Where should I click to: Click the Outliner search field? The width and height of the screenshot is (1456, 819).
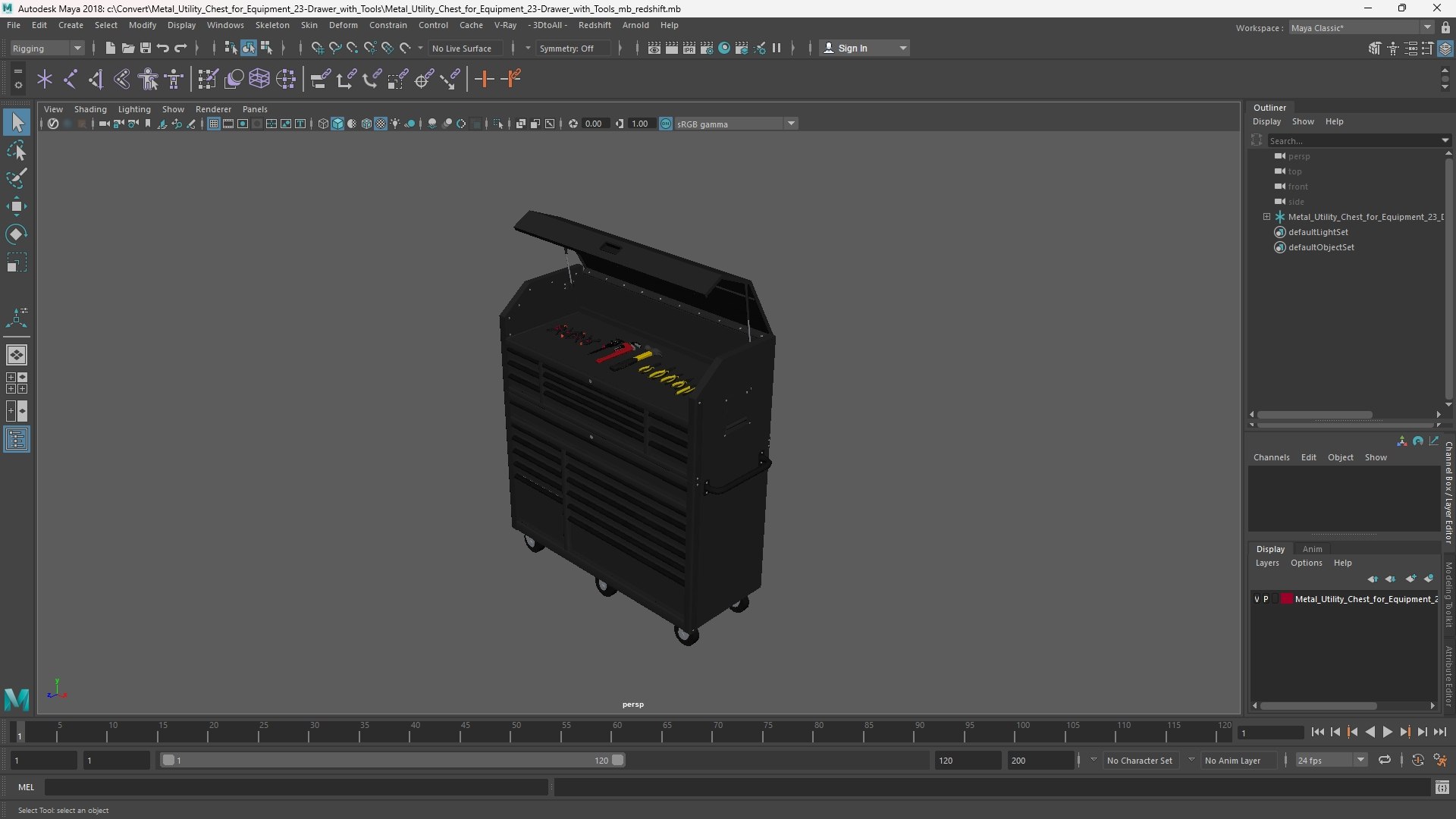click(x=1354, y=140)
